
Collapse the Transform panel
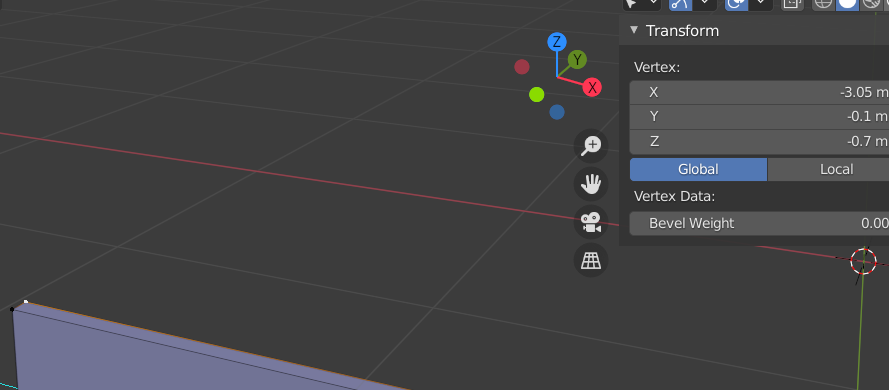pyautogui.click(x=634, y=30)
